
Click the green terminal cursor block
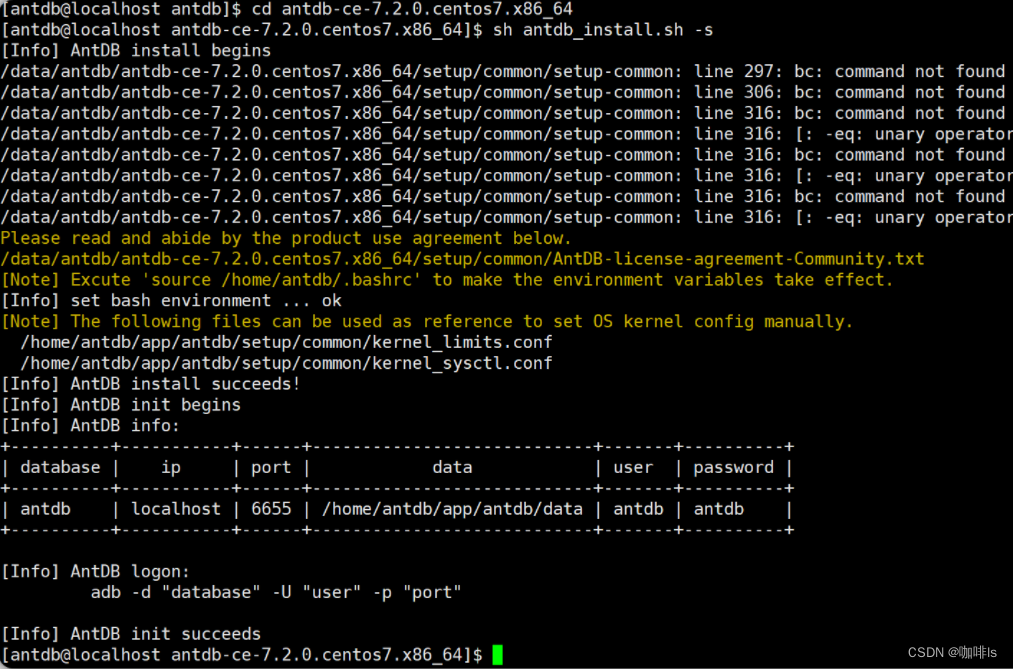[497, 654]
